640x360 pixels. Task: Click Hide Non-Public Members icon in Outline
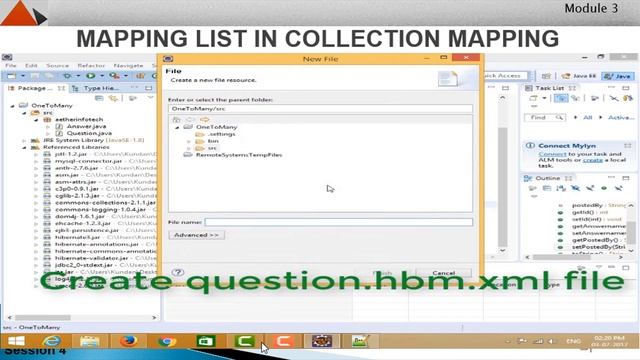(604, 188)
